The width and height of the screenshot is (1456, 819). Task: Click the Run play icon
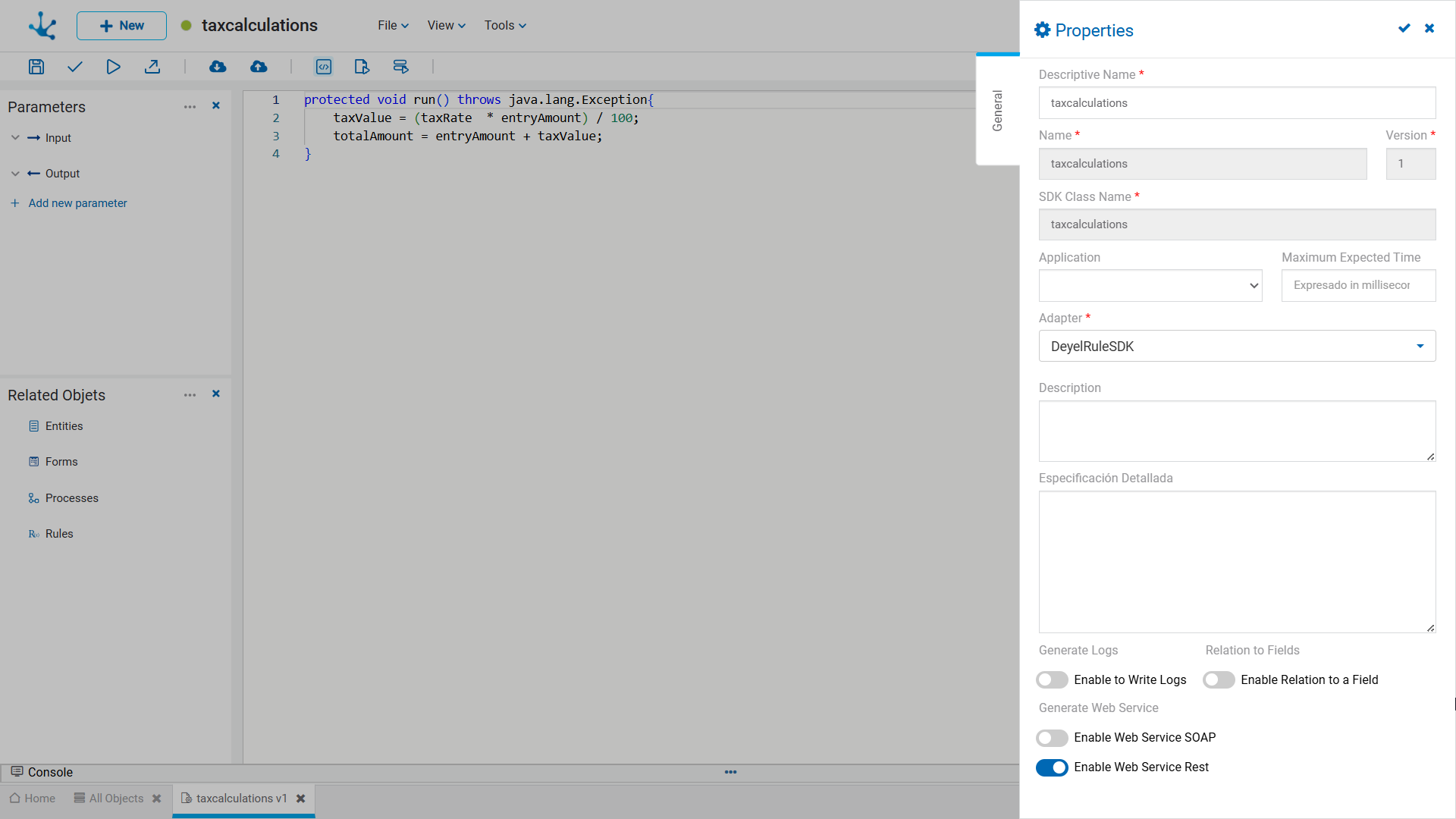pos(113,67)
